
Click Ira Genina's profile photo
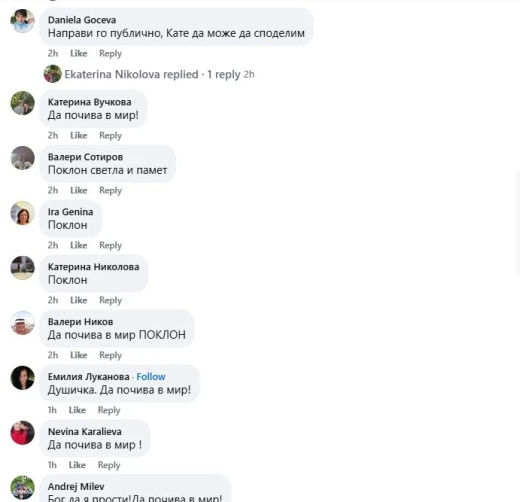(x=23, y=213)
